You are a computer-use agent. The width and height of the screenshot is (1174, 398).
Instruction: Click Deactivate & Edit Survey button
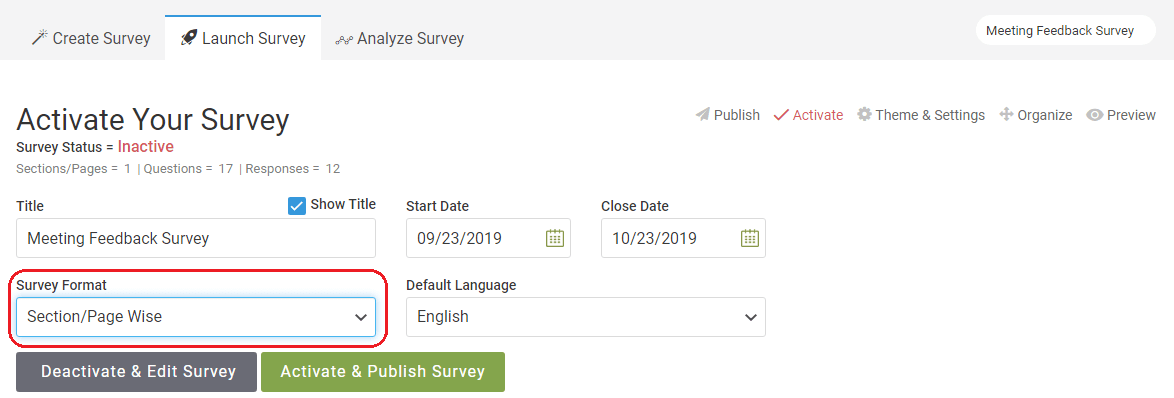(x=136, y=372)
